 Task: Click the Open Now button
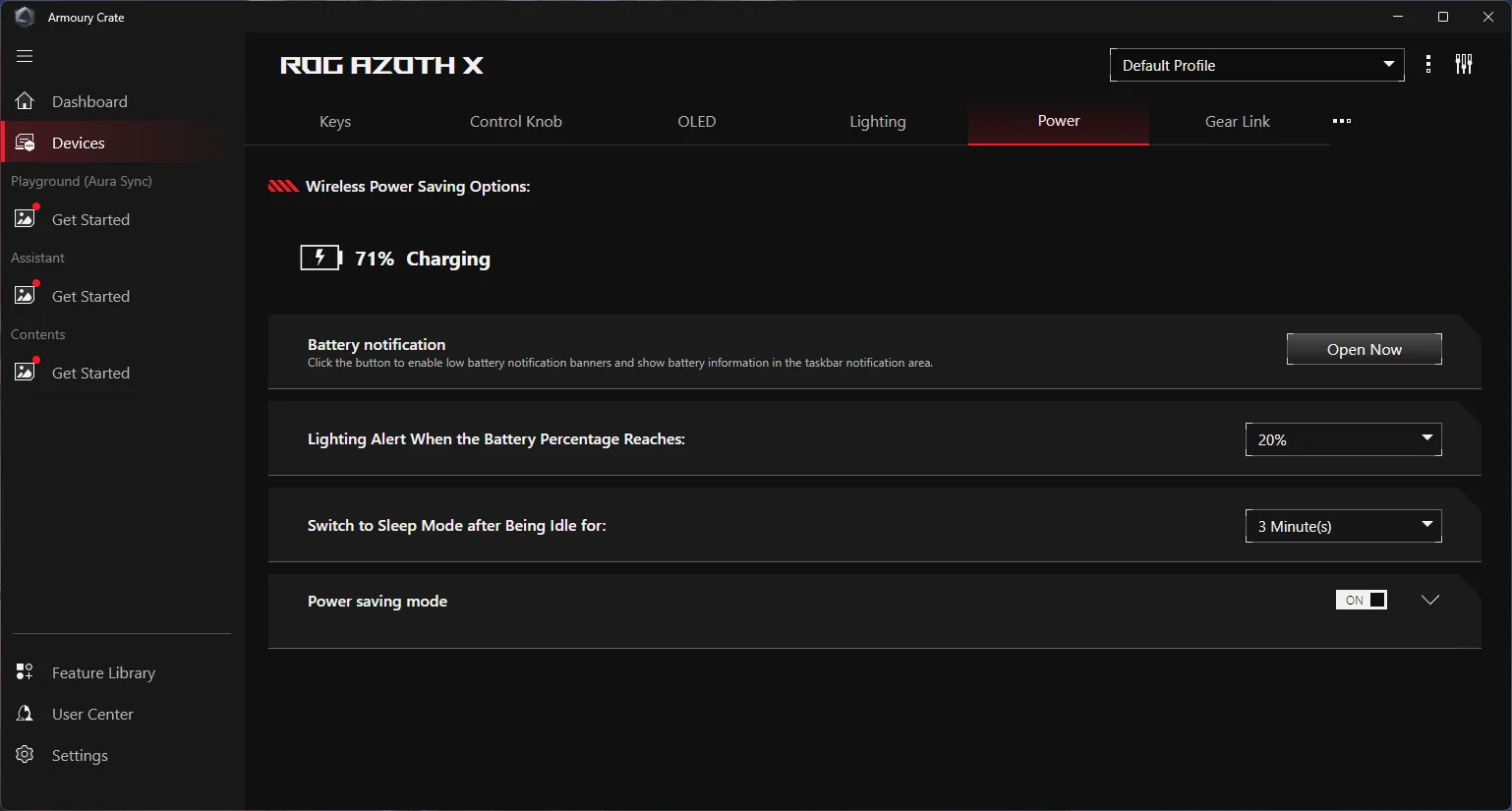[1365, 349]
